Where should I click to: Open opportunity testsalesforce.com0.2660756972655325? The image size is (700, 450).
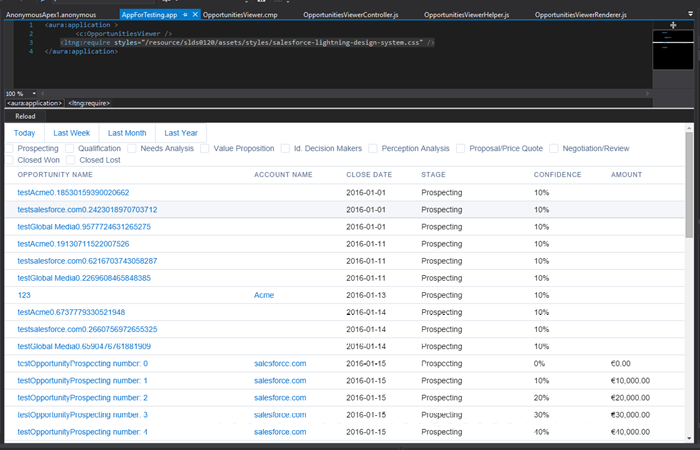point(87,329)
